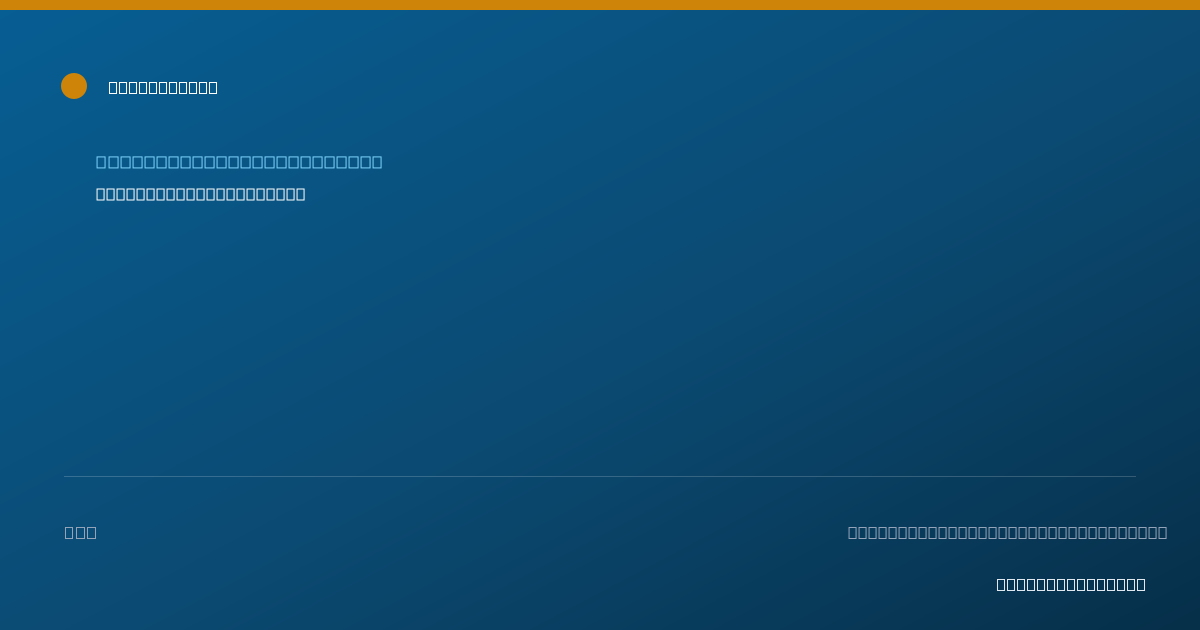Screen dimensions: 1200x630
Task: Click first character box of the white title
Action: pos(113,88)
